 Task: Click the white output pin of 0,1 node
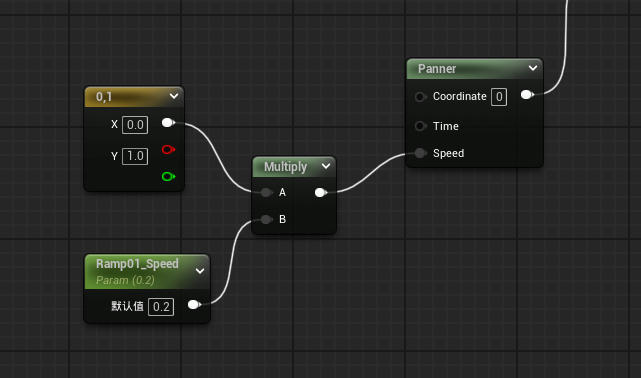(x=168, y=123)
